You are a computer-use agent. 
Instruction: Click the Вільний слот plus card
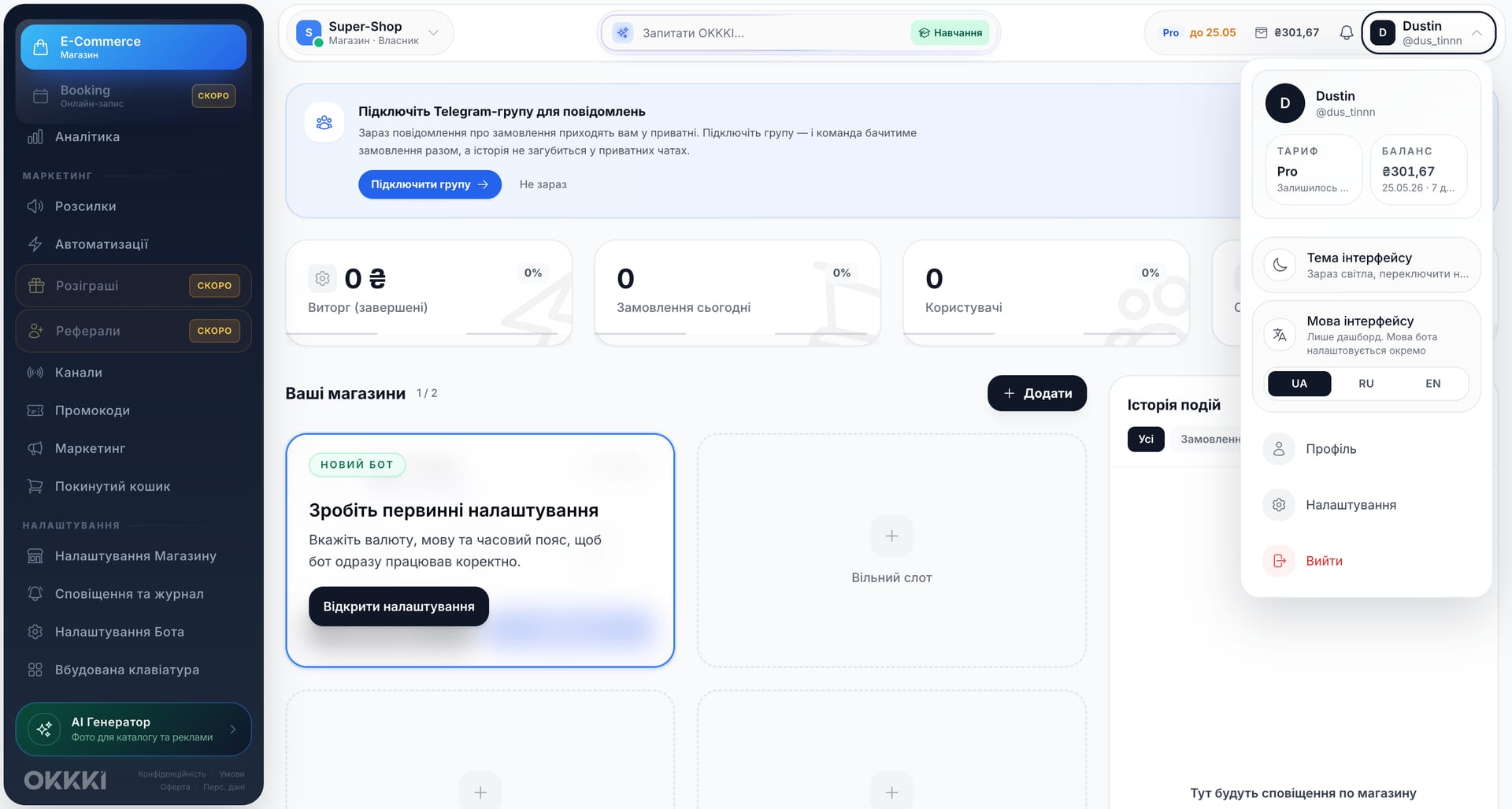(891, 551)
